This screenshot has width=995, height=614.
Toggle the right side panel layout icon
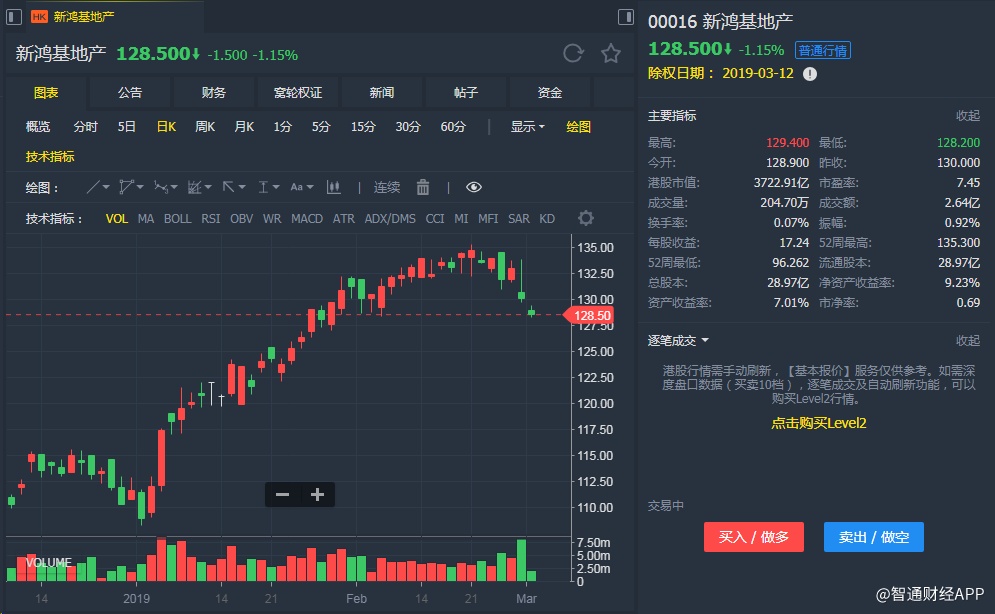(626, 17)
